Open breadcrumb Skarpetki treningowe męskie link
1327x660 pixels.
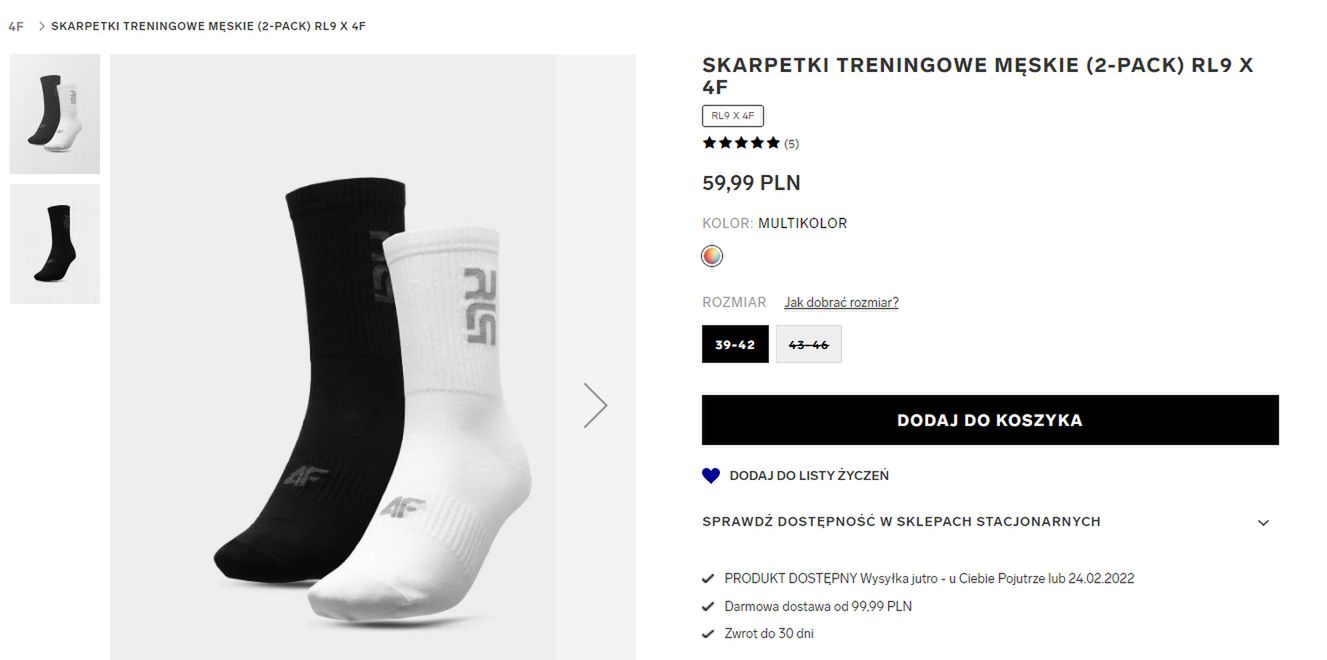[208, 26]
